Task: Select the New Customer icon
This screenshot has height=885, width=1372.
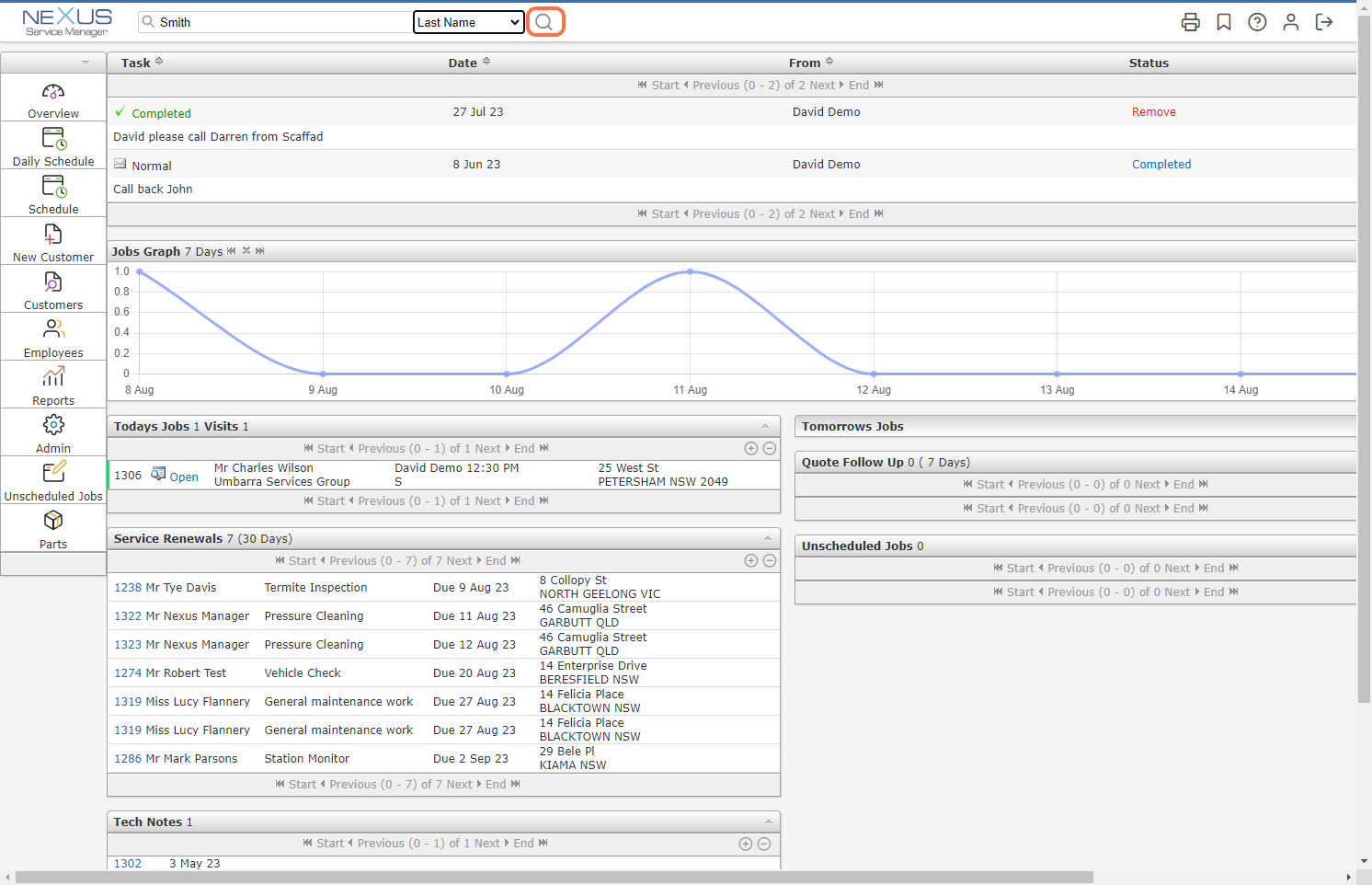Action: pyautogui.click(x=52, y=241)
